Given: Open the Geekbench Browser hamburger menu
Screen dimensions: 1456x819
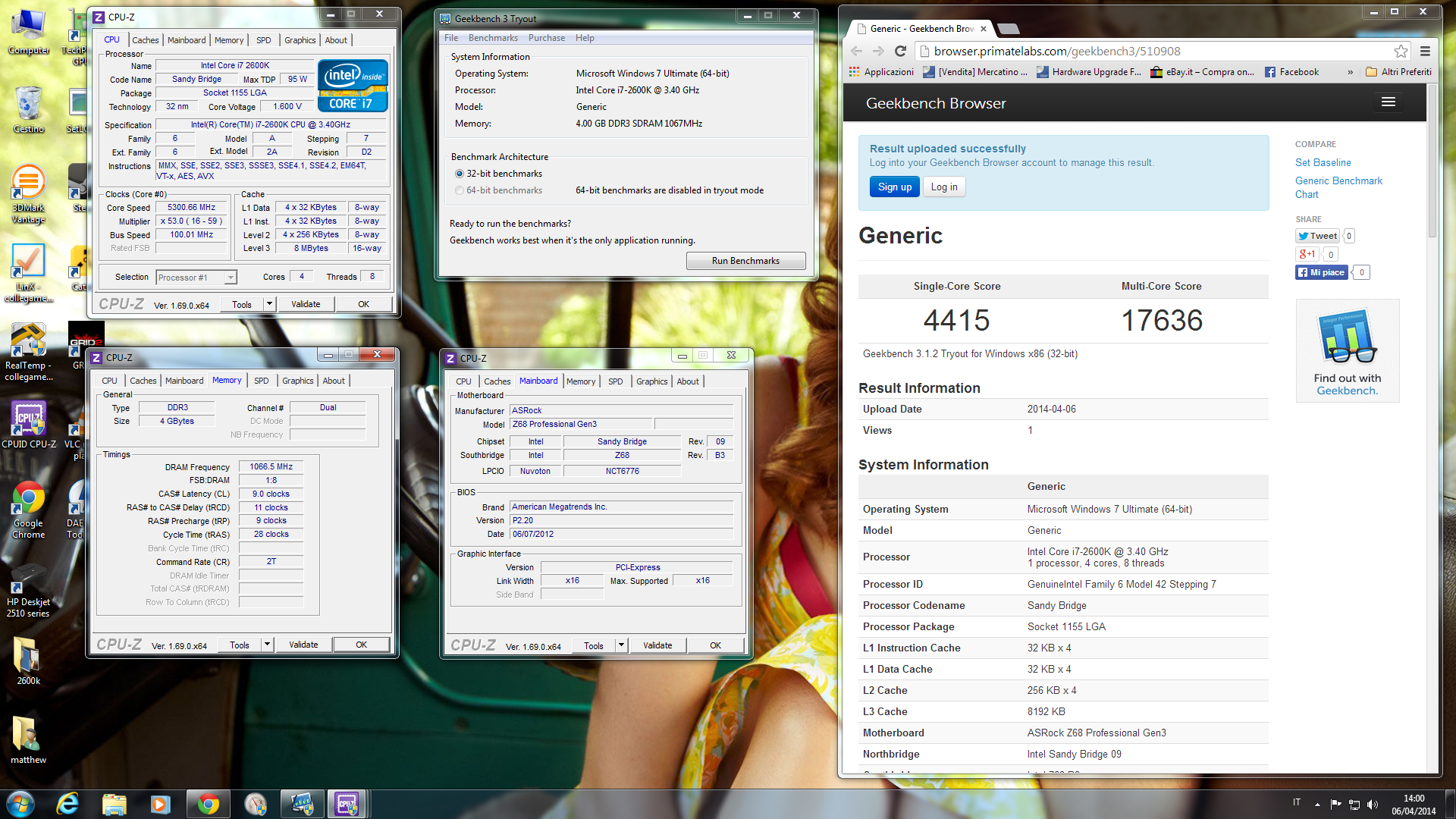Looking at the screenshot, I should pyautogui.click(x=1389, y=102).
